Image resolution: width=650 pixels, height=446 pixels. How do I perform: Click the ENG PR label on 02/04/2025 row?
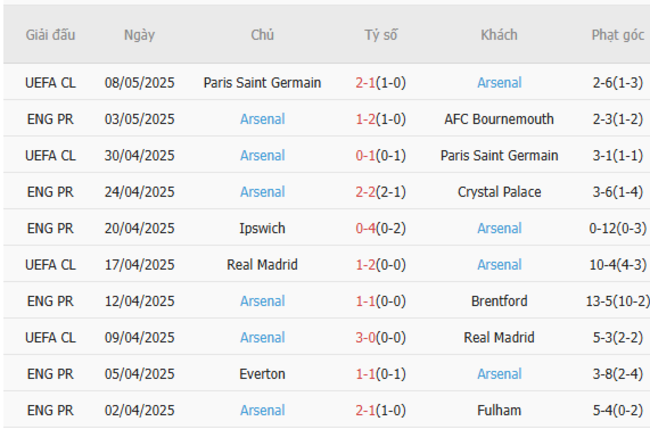[50, 410]
